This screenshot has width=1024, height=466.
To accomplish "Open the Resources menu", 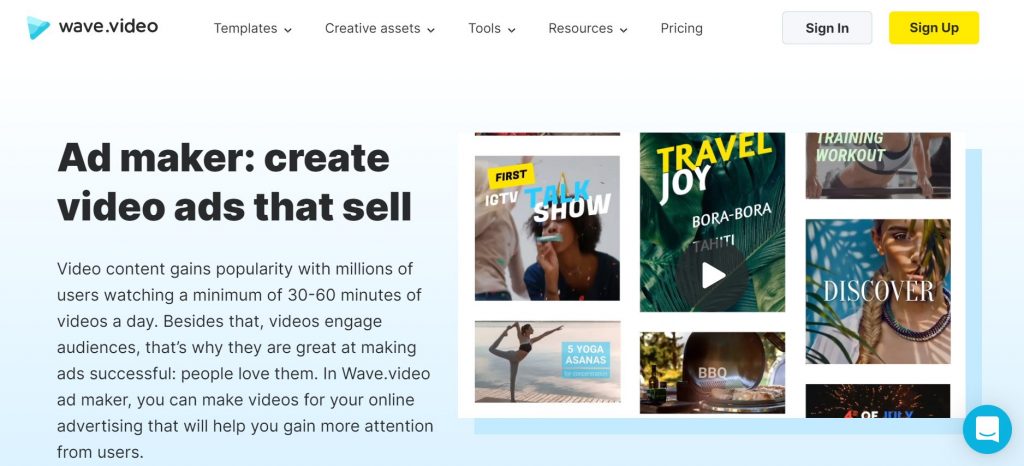I will click(588, 28).
